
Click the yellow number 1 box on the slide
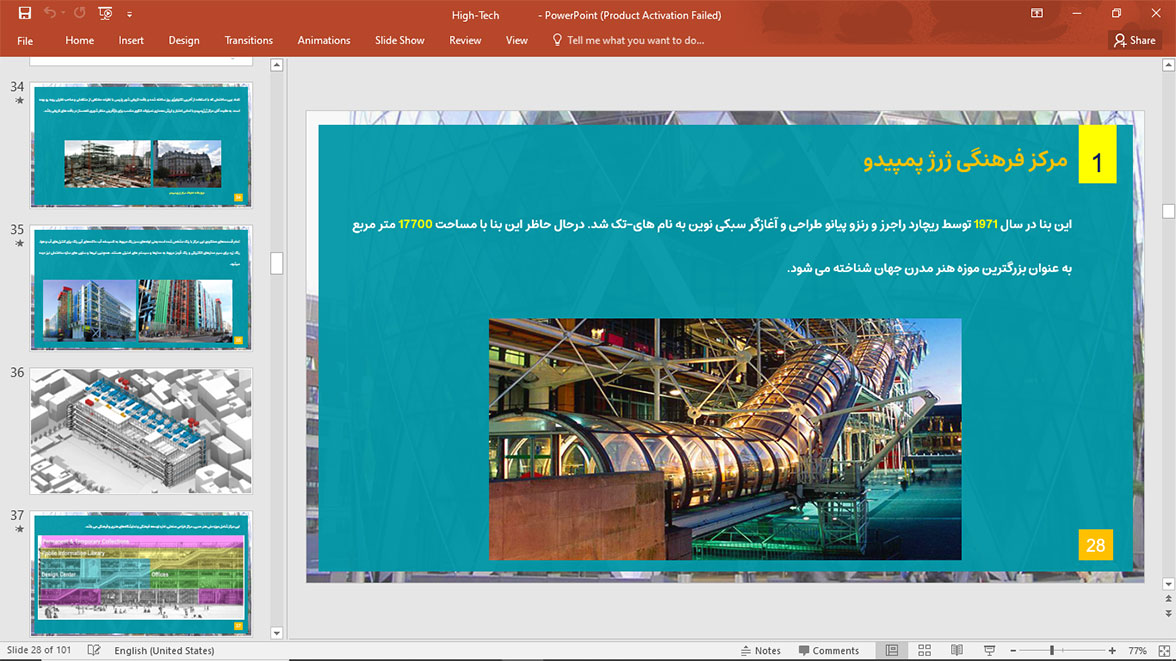1097,155
